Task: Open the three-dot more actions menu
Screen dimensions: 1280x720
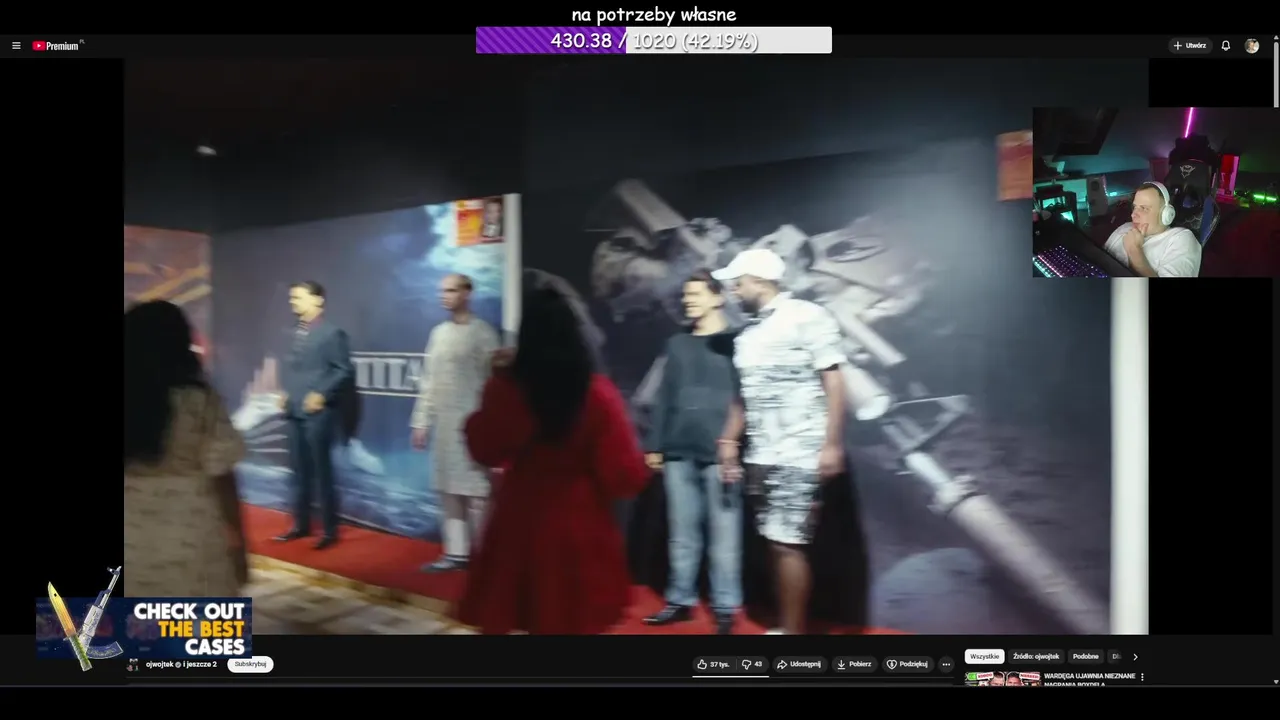Action: click(946, 664)
